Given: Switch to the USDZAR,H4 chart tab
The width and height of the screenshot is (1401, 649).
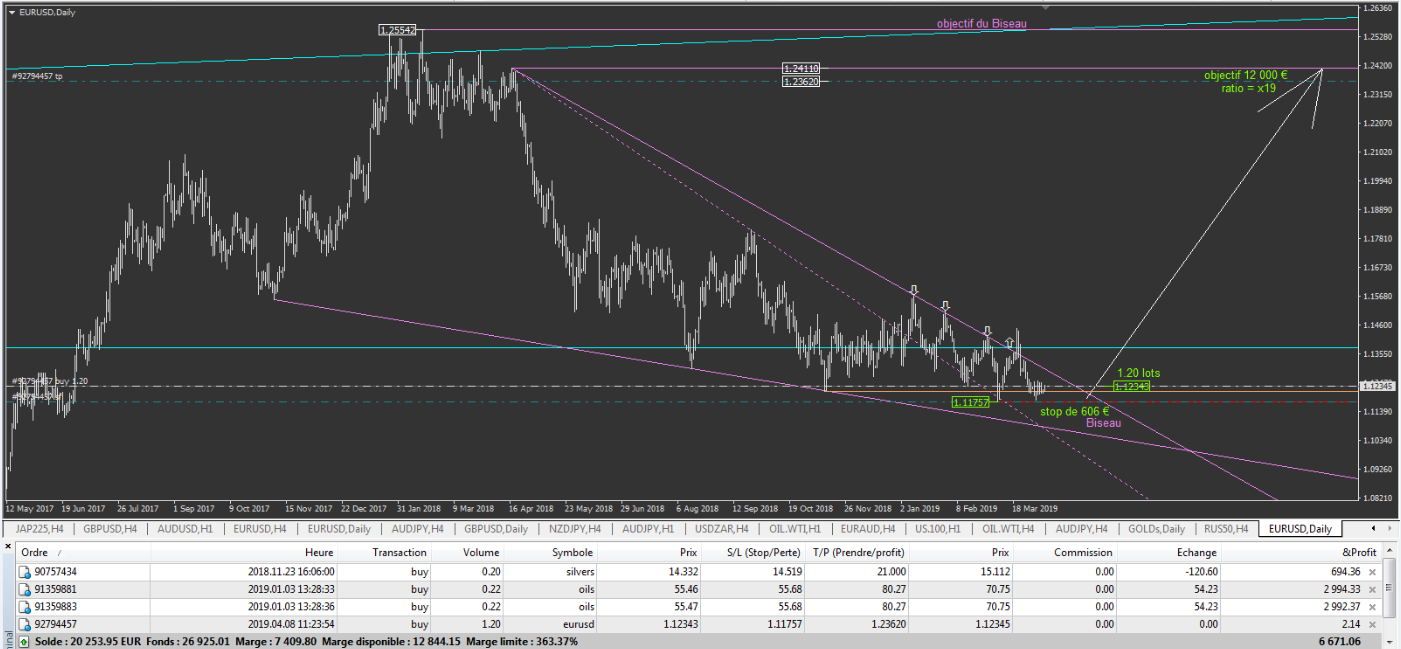Looking at the screenshot, I should coord(720,528).
